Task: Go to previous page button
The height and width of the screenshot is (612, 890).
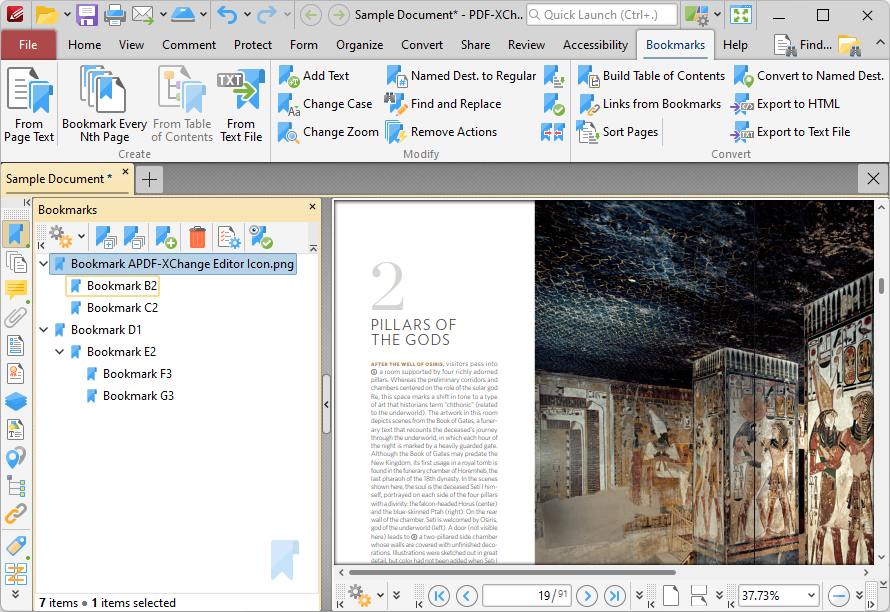Action: pos(467,596)
